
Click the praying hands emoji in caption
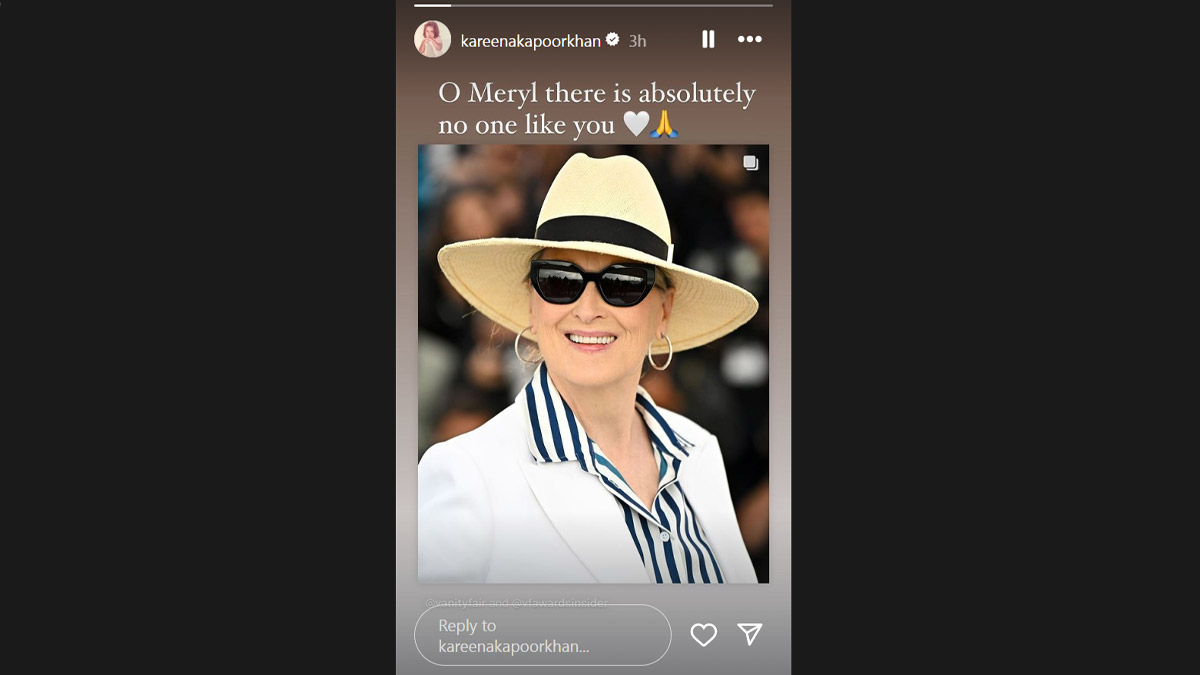664,125
